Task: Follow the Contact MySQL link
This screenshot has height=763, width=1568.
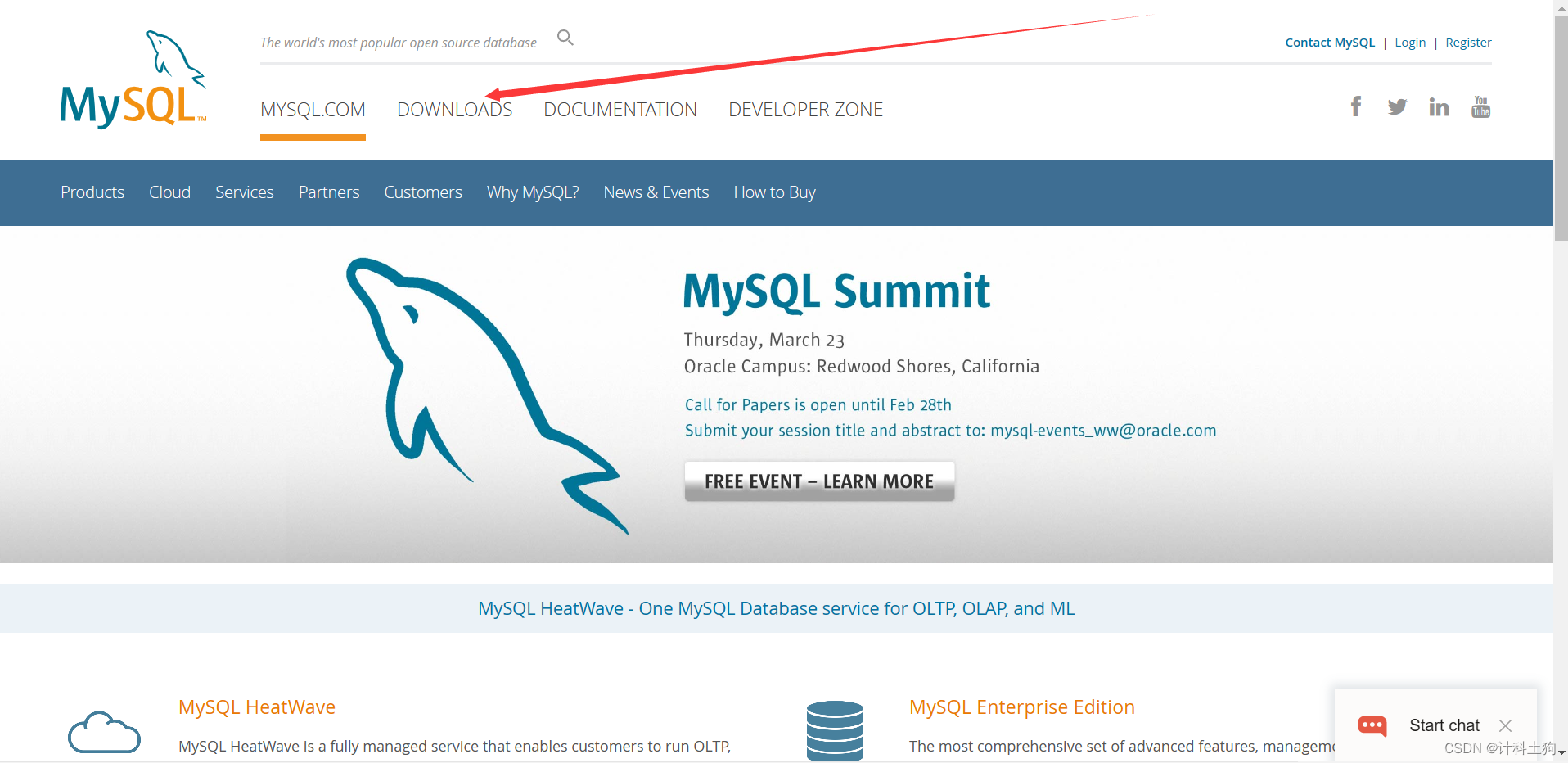Action: [x=1330, y=43]
